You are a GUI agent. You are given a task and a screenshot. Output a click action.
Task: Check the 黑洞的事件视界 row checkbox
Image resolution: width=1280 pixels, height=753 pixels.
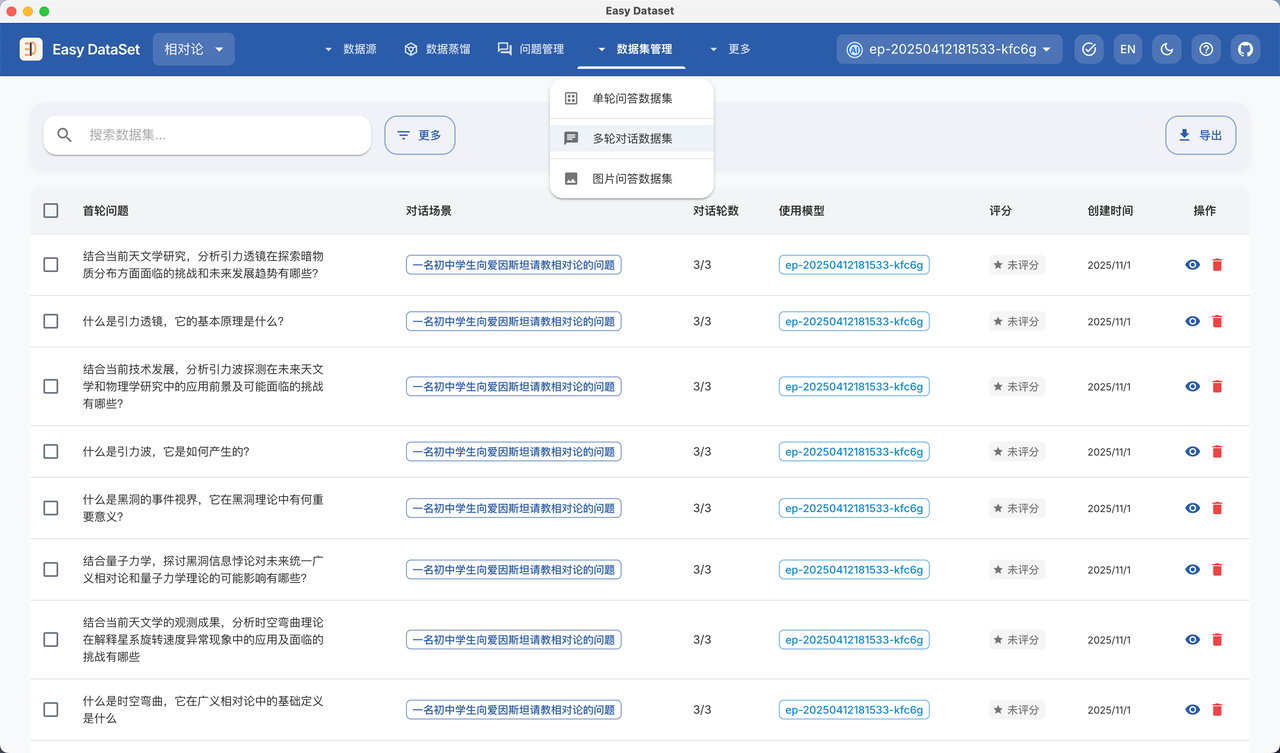(51, 508)
